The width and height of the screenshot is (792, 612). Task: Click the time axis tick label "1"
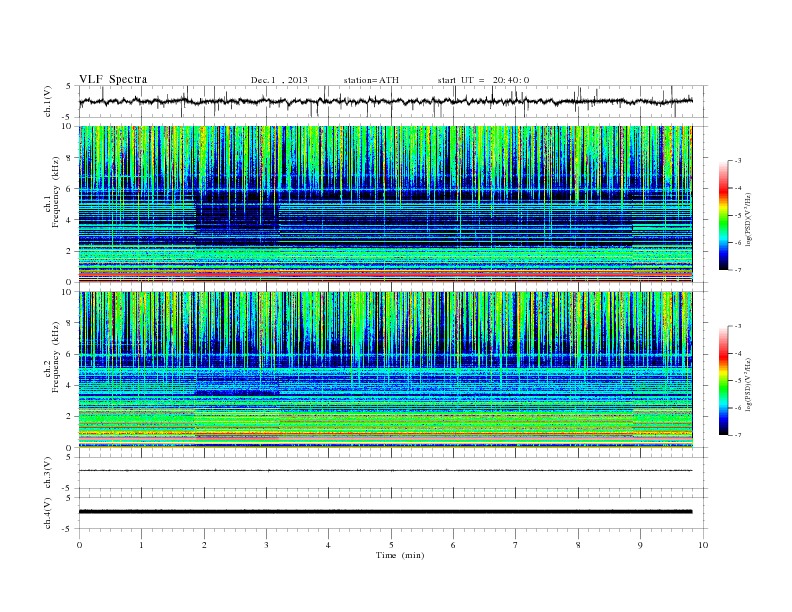[141, 545]
